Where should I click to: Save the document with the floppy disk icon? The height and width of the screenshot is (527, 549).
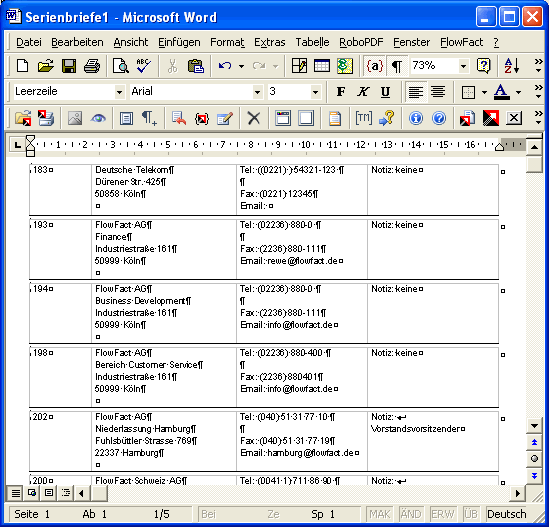coord(69,66)
